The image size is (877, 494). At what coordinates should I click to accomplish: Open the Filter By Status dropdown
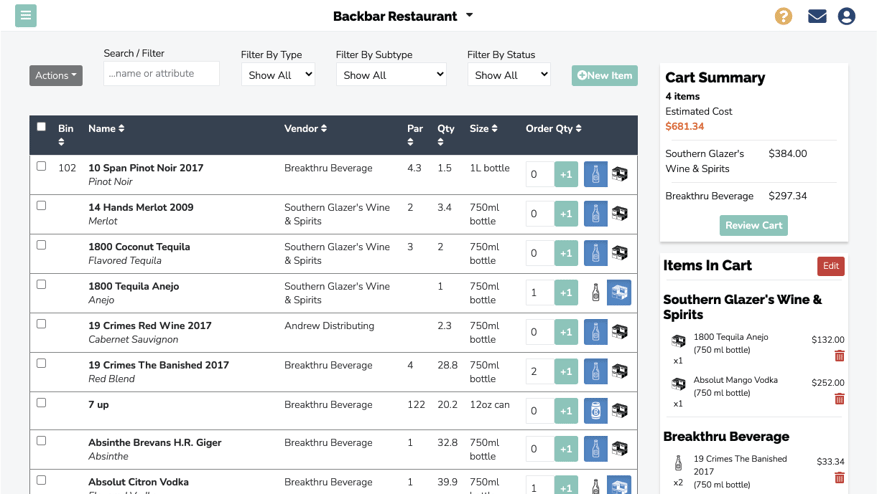509,74
